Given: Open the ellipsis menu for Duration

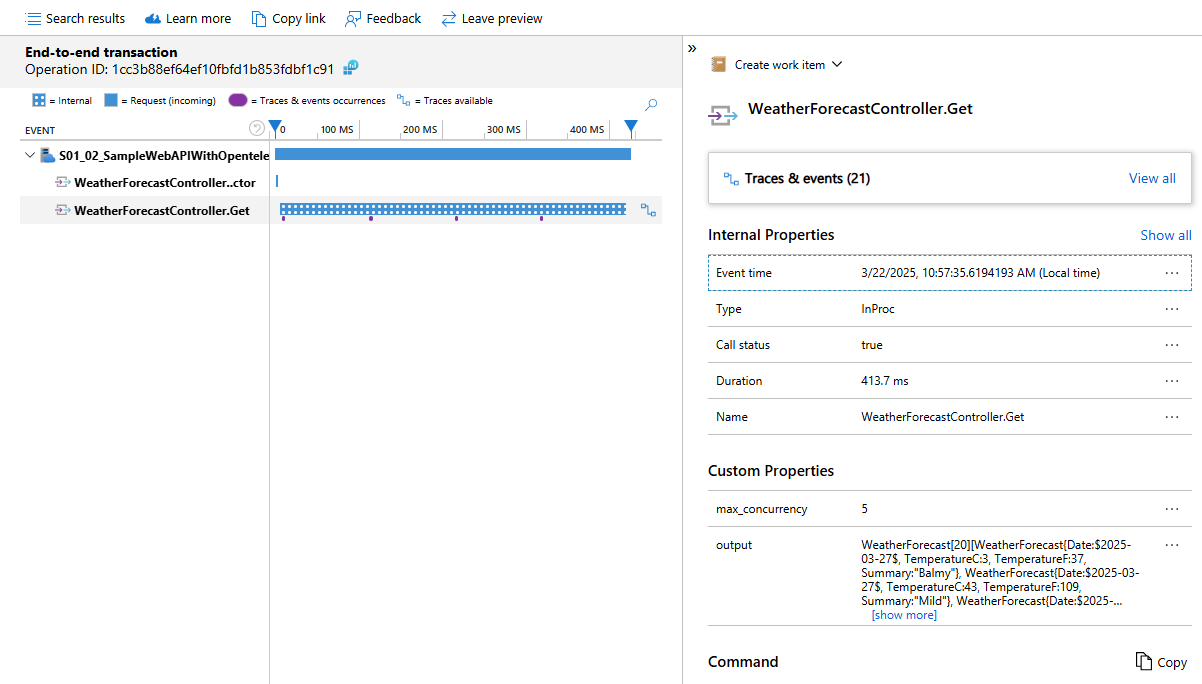Looking at the screenshot, I should point(1172,381).
